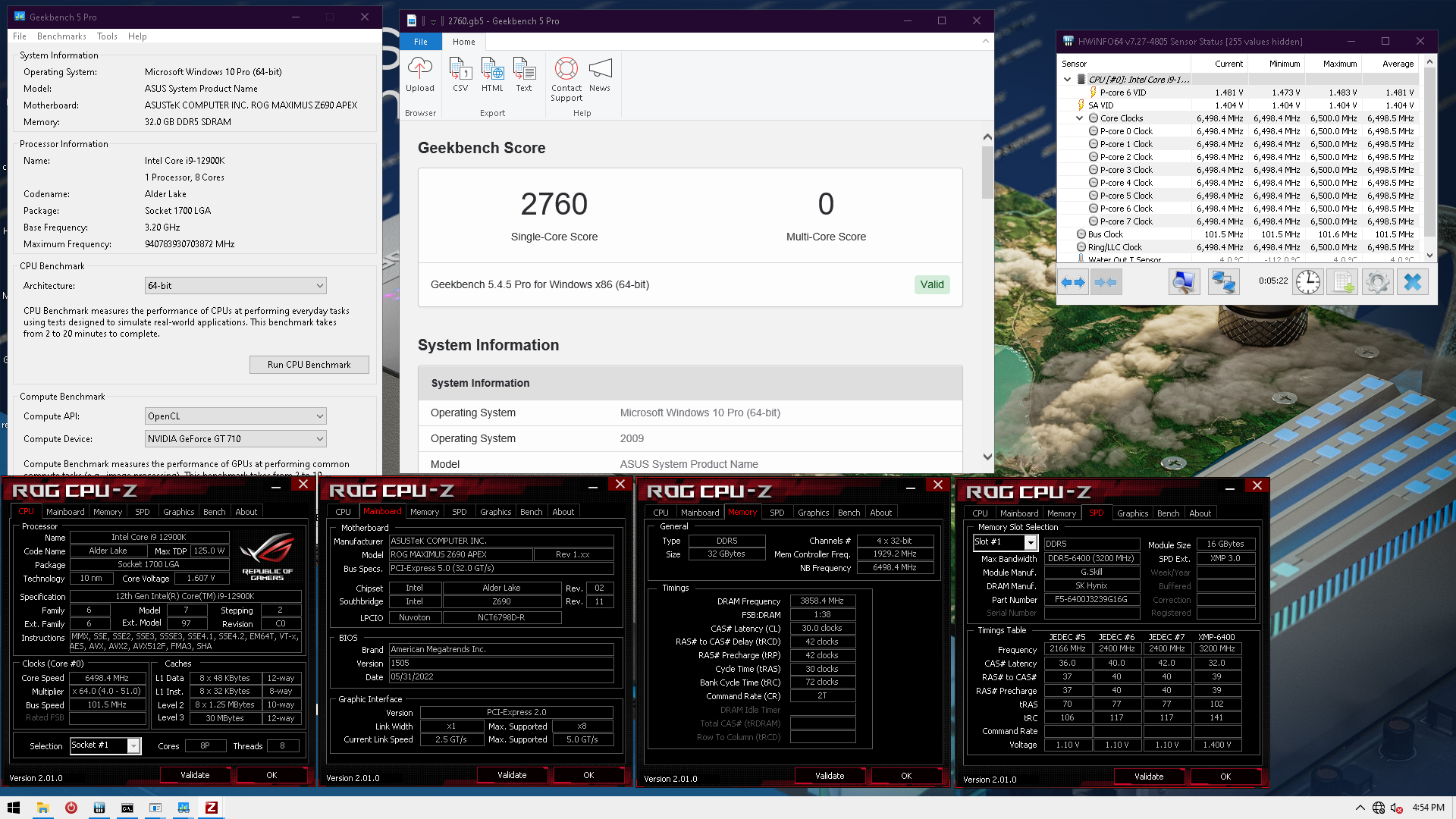Click the volume tray icon
The image size is (1456, 819).
pos(1397,808)
